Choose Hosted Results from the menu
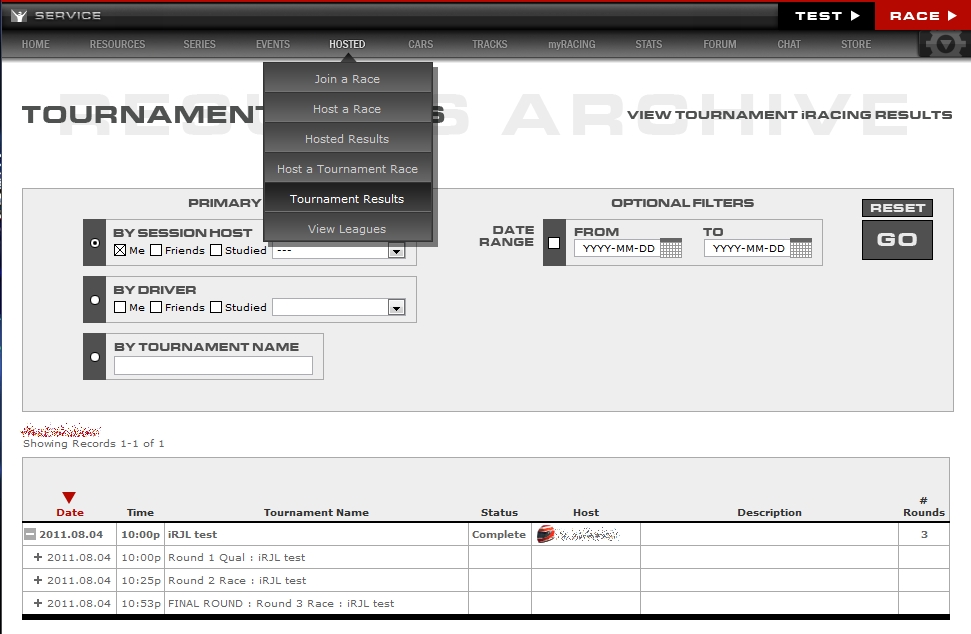The width and height of the screenshot is (971, 634). [x=347, y=139]
